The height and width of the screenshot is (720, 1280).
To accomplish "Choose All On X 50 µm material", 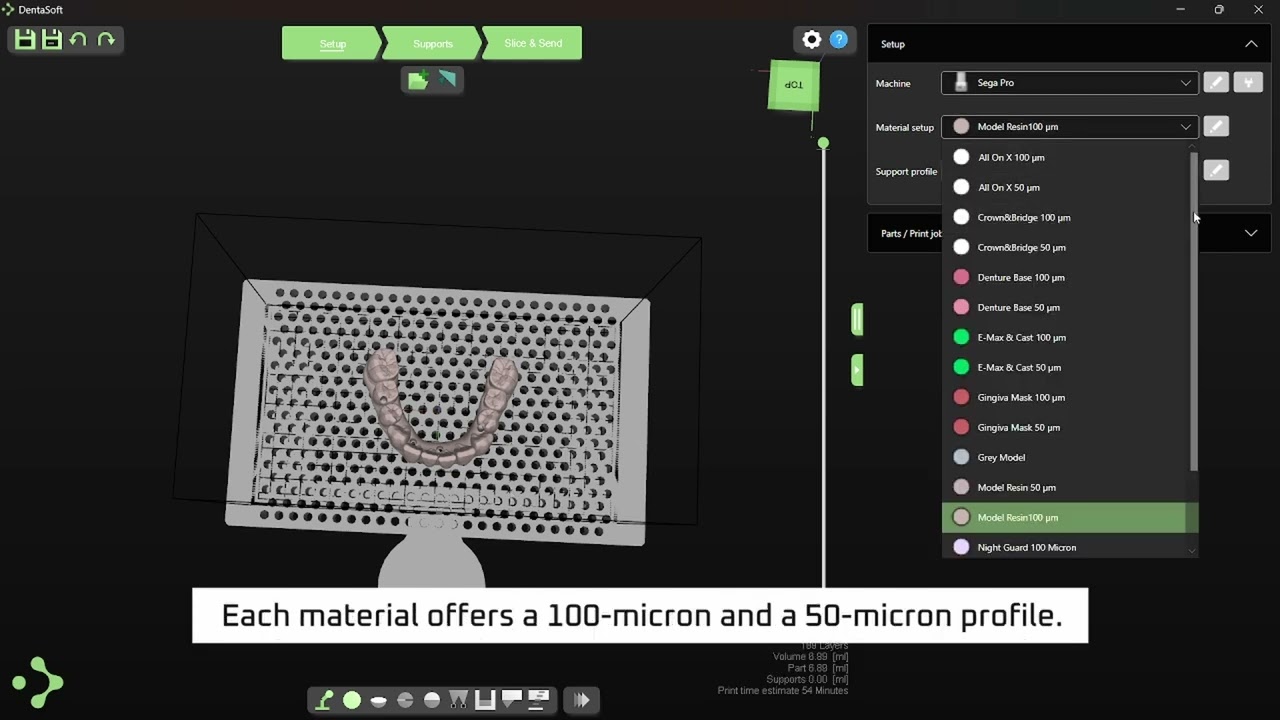I will 1064,187.
